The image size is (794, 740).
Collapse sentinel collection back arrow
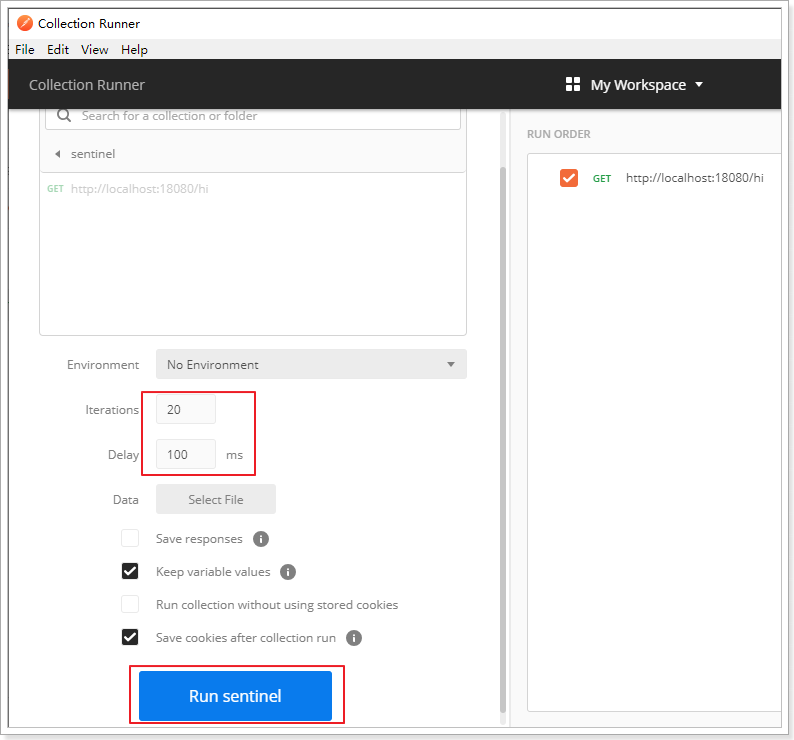pos(57,154)
